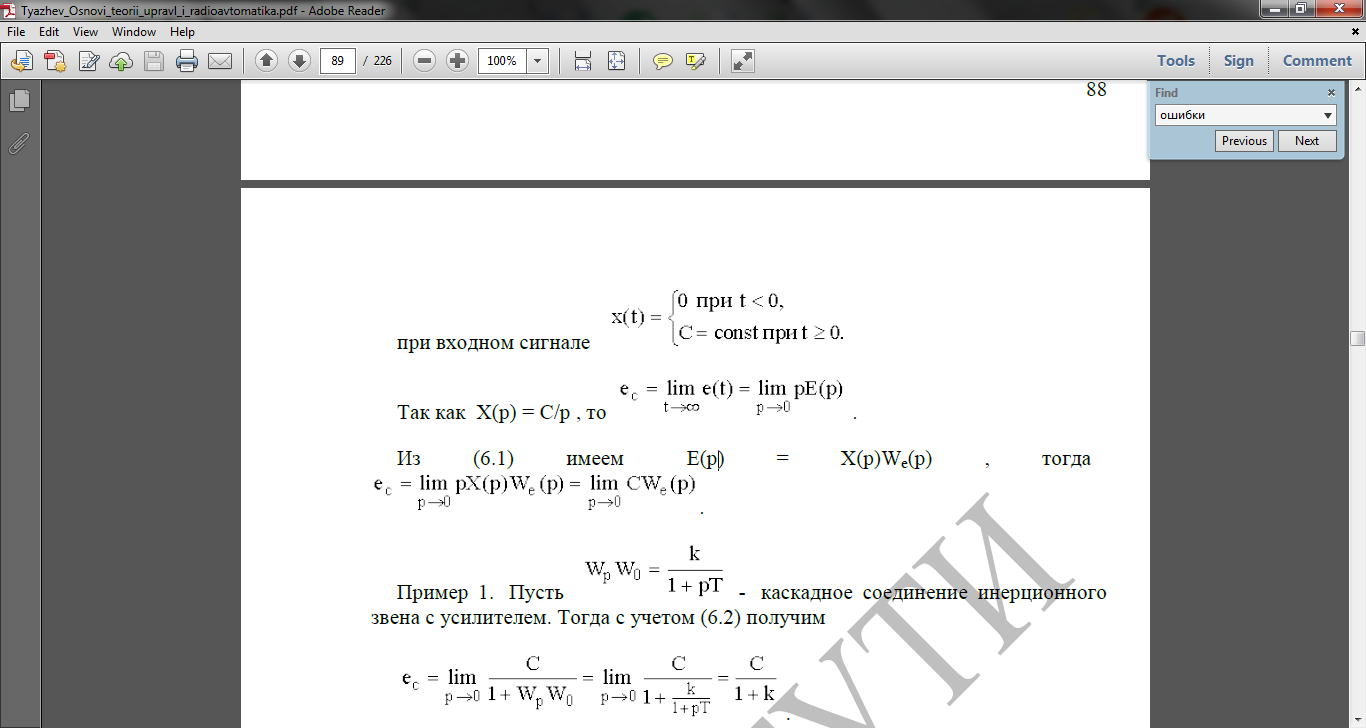
Task: Open the Help menu
Action: tap(182, 32)
